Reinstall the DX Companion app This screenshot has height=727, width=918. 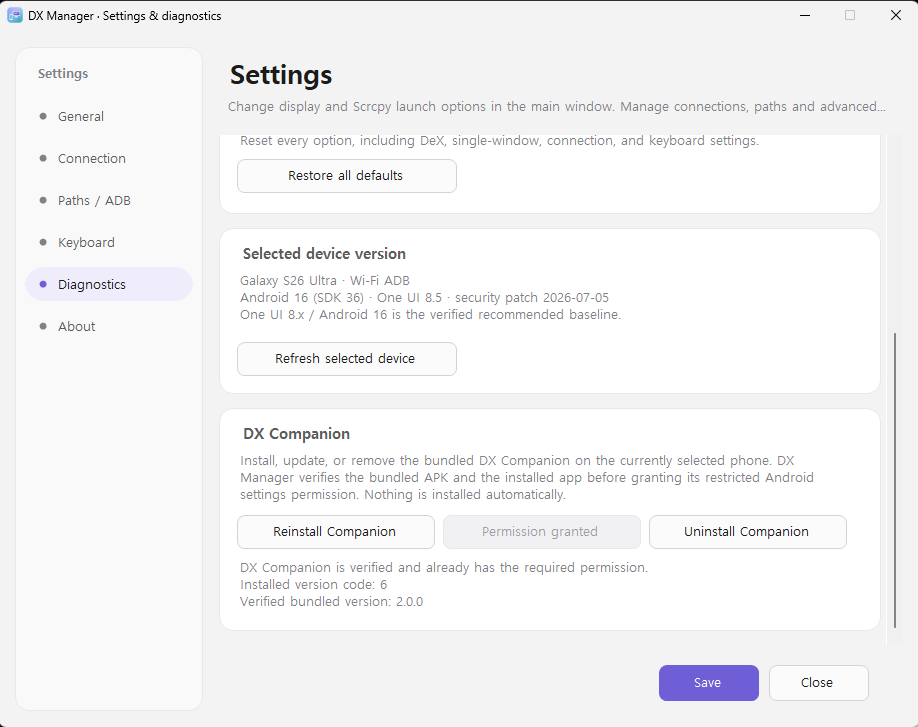point(335,532)
